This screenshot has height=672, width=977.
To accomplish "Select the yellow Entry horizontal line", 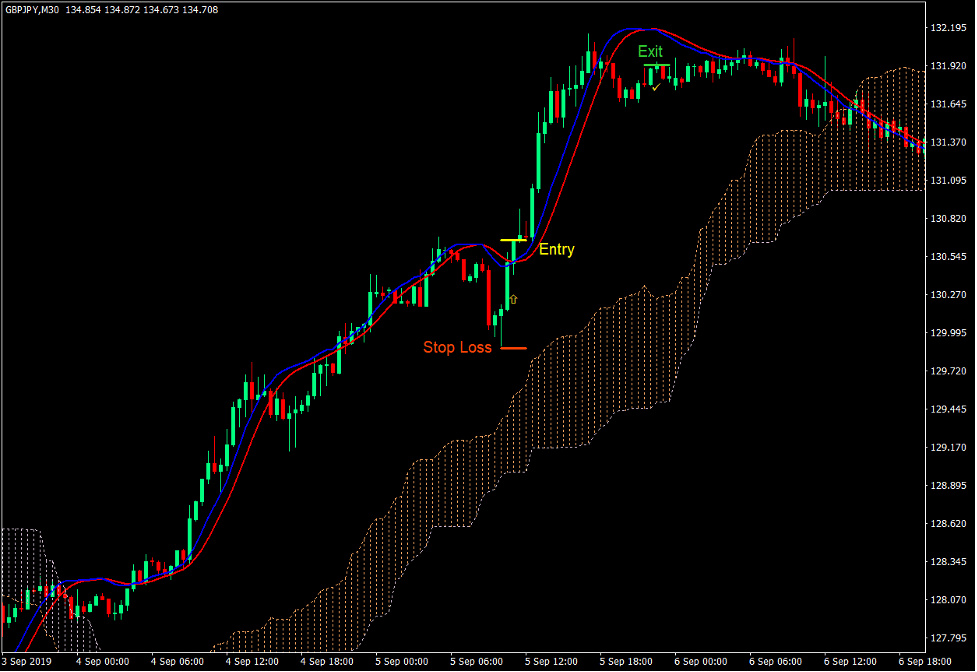I will [513, 240].
